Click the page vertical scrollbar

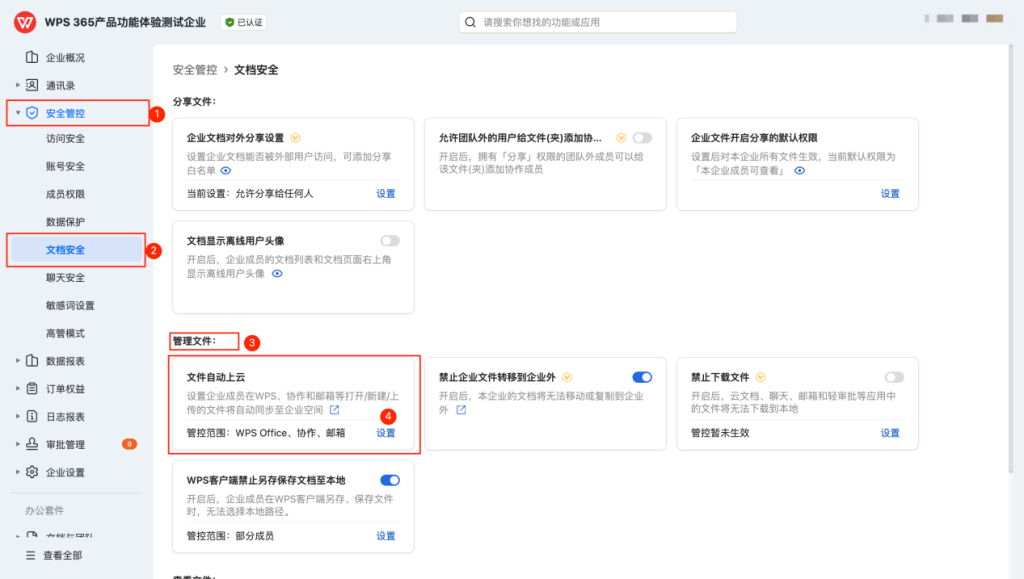[x=1011, y=258]
